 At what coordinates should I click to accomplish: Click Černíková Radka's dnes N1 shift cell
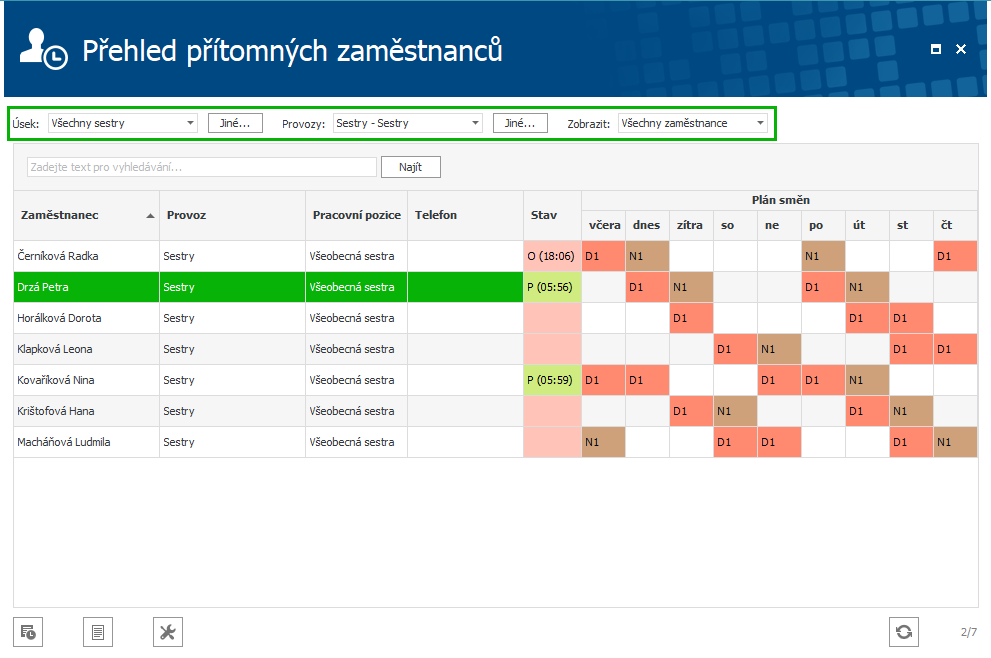[648, 256]
